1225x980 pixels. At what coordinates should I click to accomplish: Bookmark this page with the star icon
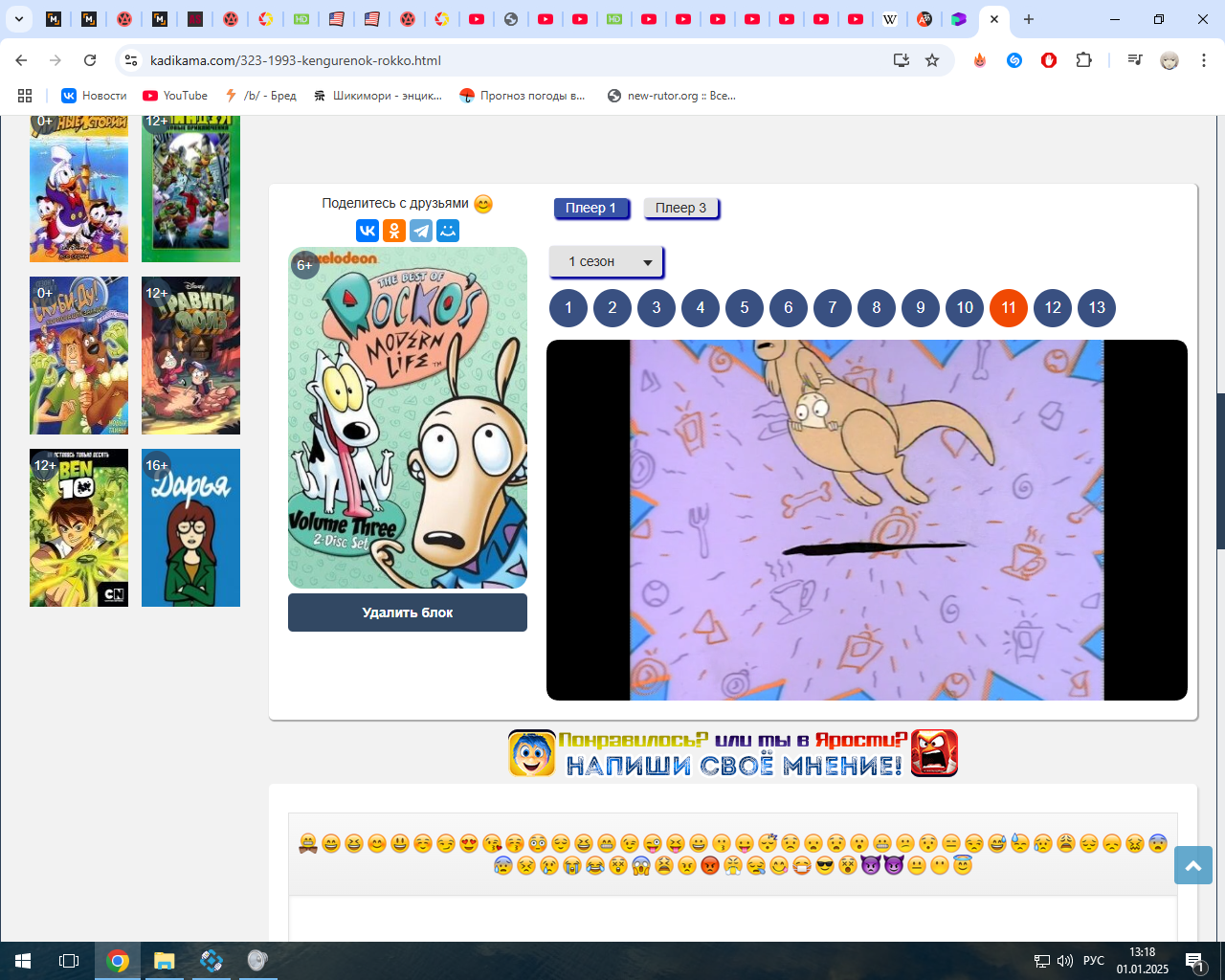pyautogui.click(x=932, y=60)
